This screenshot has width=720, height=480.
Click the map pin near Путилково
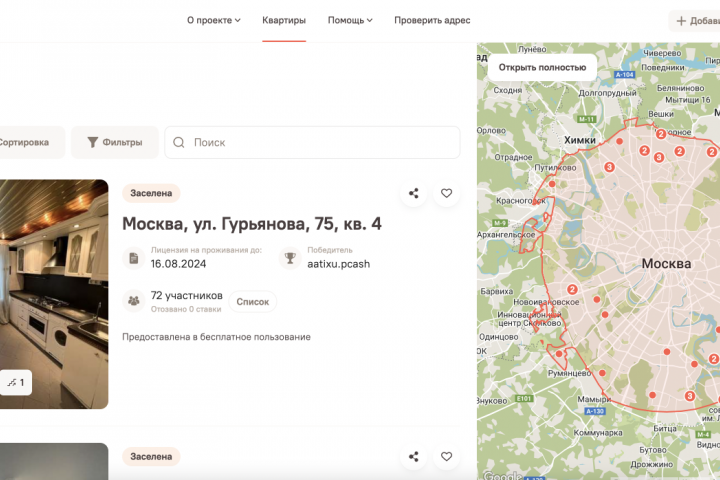click(552, 184)
